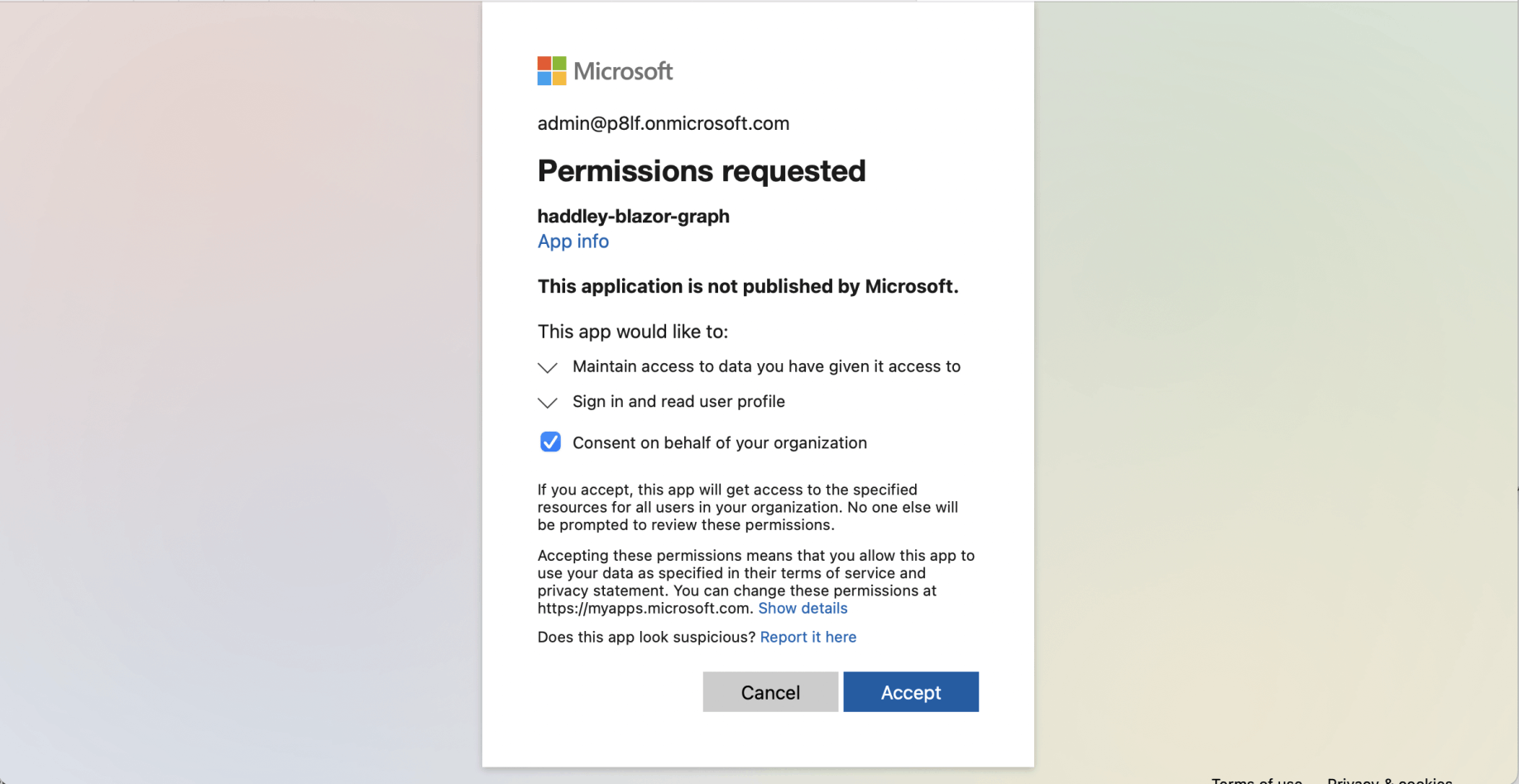Uncheck the organization consent checkbox
This screenshot has height=784, width=1519.
click(550, 442)
